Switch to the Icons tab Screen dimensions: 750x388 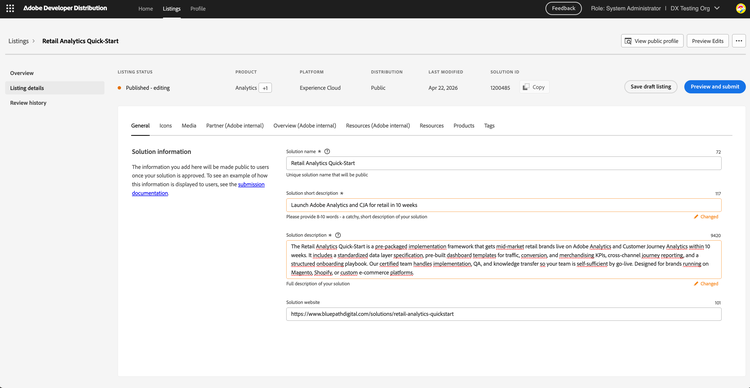(x=165, y=126)
